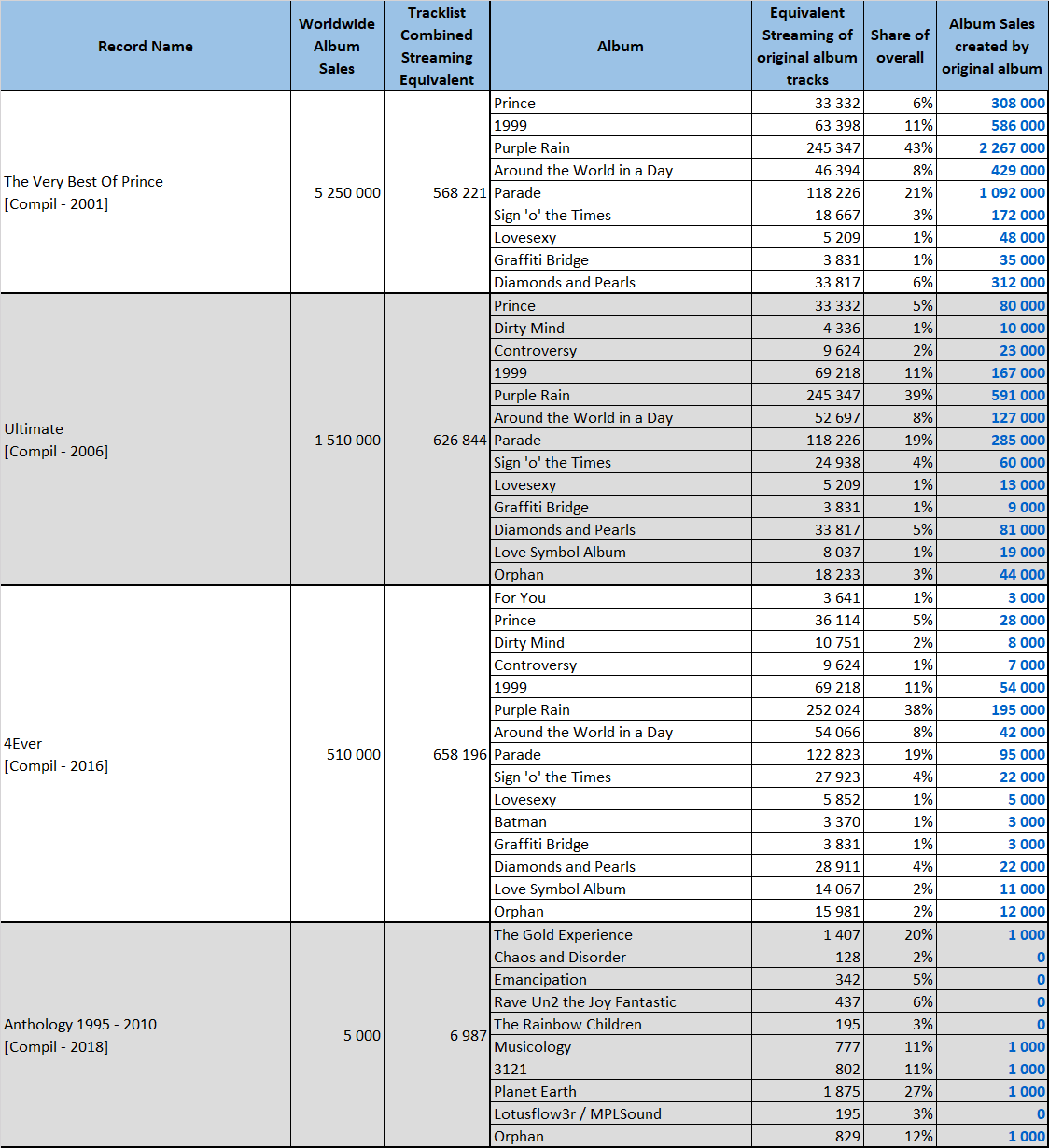Click the 'Batman' album cell

pos(621,821)
